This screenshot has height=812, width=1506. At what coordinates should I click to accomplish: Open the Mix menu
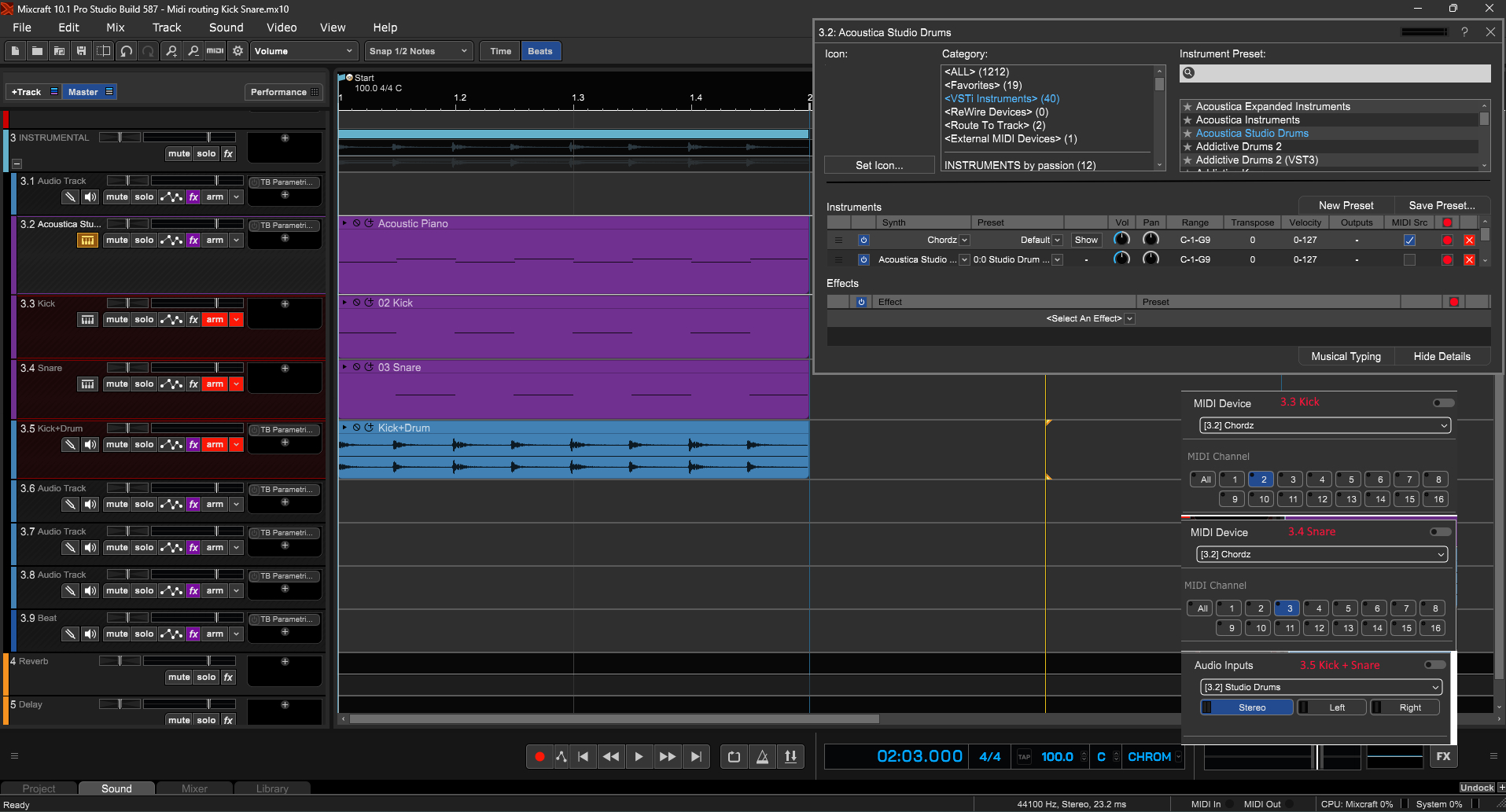click(x=116, y=28)
